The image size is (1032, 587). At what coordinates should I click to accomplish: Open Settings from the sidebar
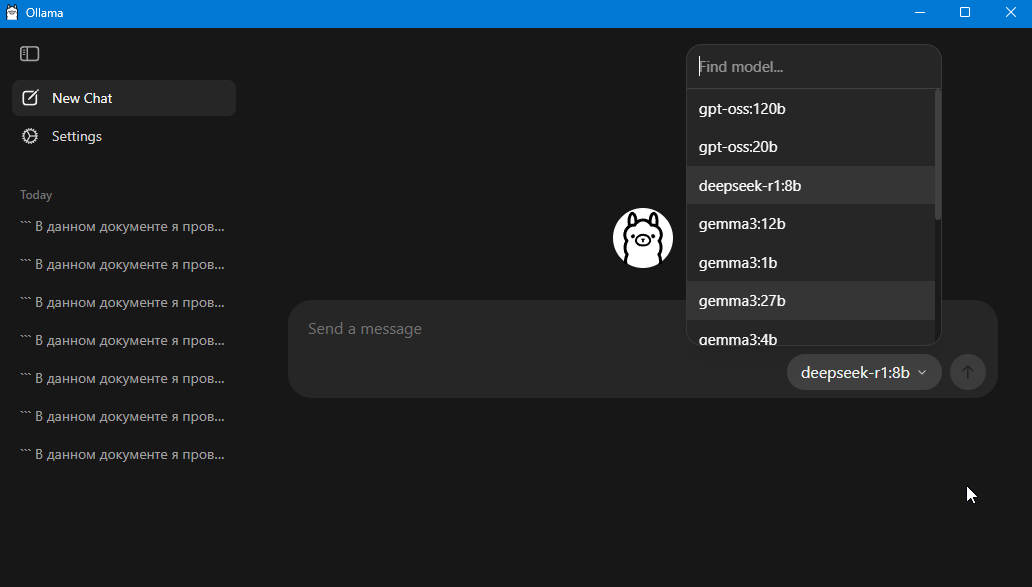(x=77, y=136)
